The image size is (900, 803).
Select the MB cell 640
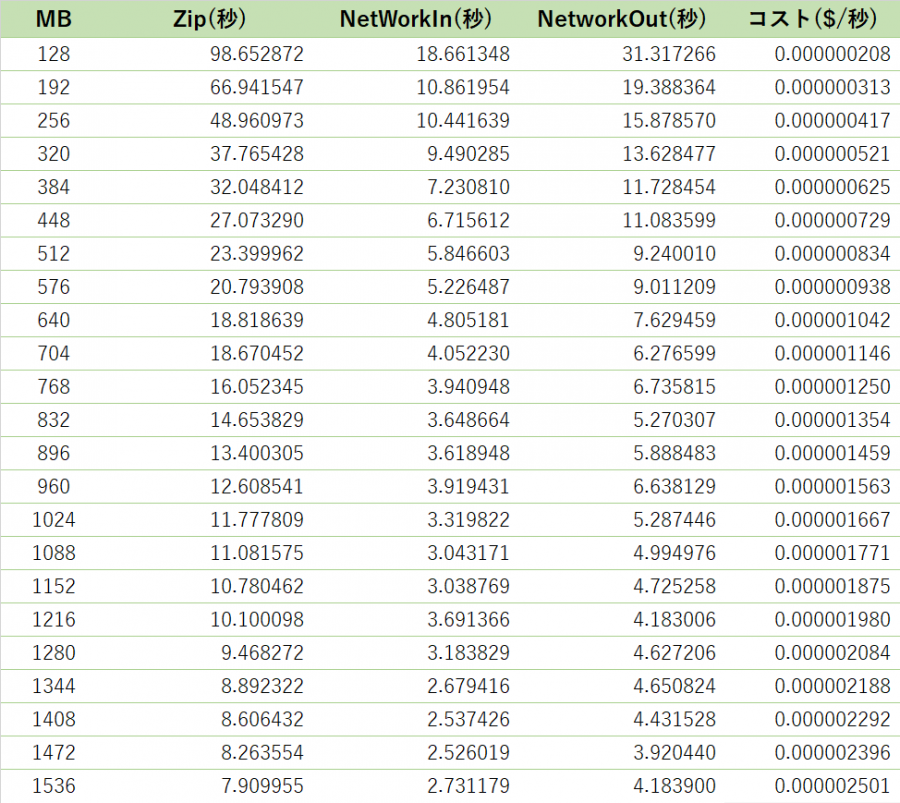pos(53,320)
